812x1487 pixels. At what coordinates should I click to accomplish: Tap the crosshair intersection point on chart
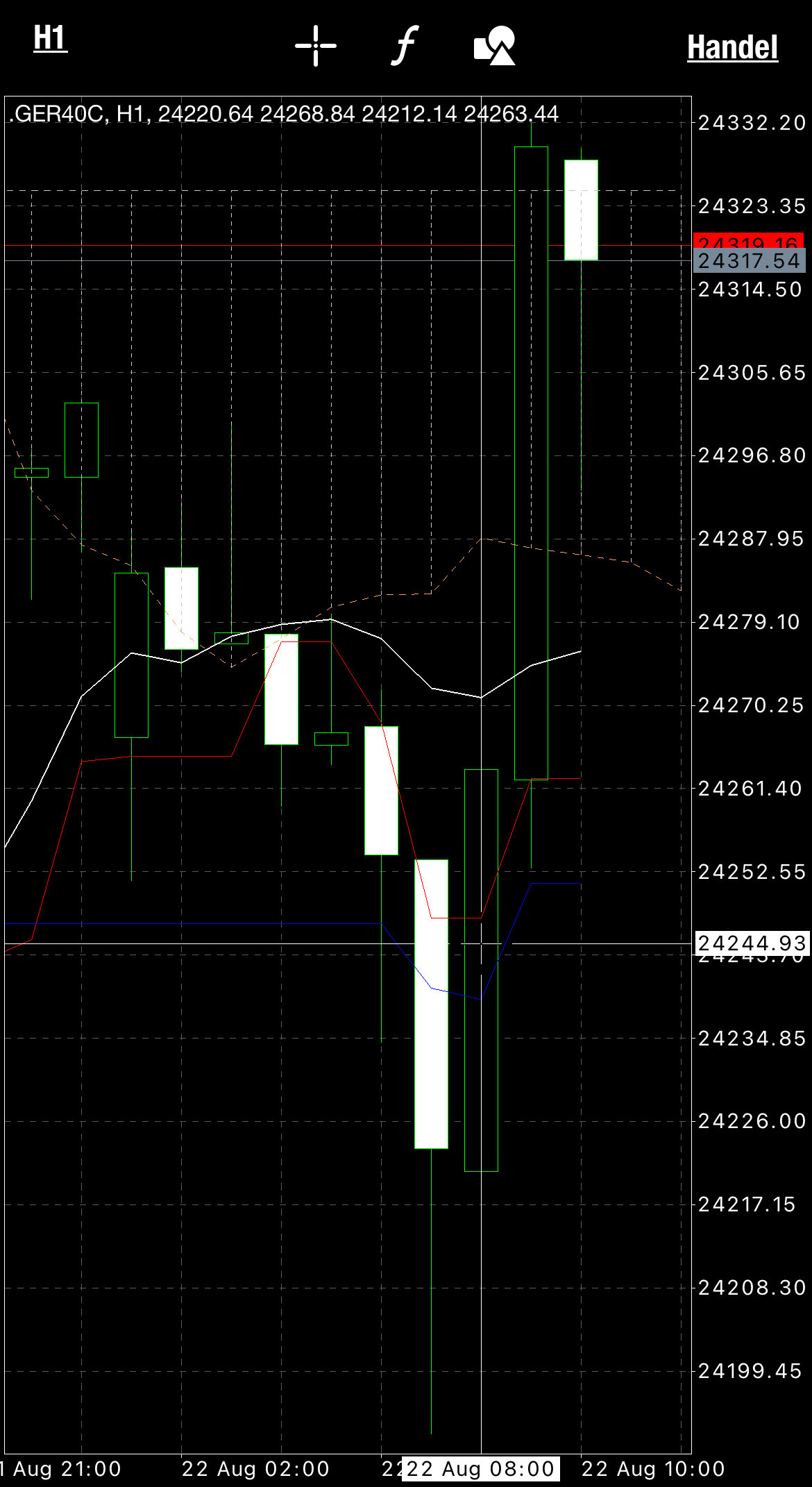(481, 943)
